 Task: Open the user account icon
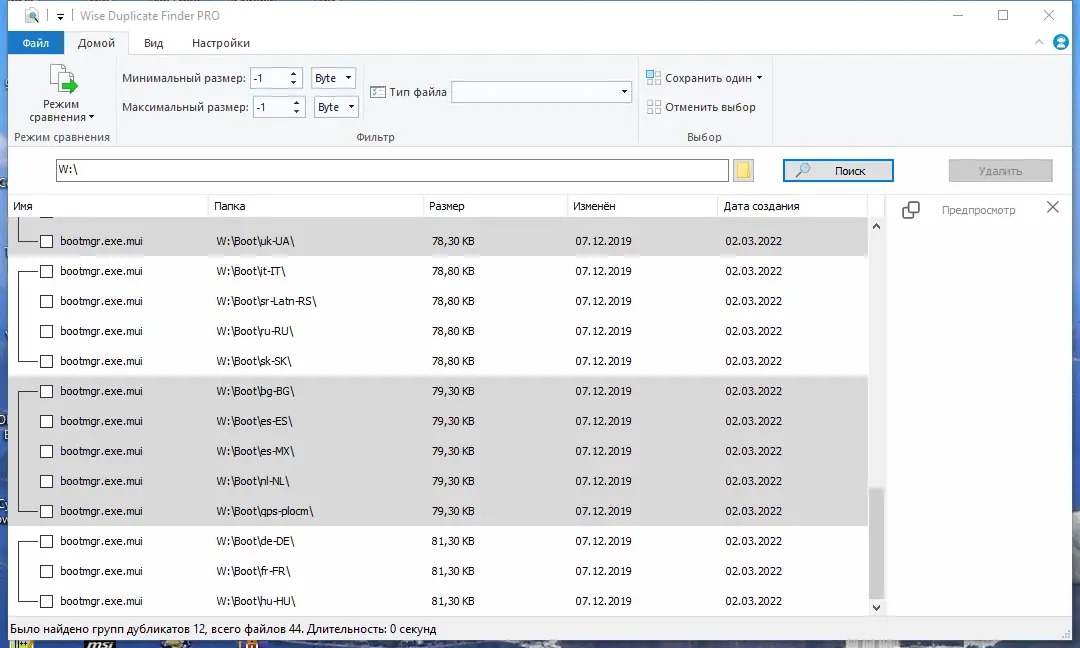click(x=1061, y=43)
